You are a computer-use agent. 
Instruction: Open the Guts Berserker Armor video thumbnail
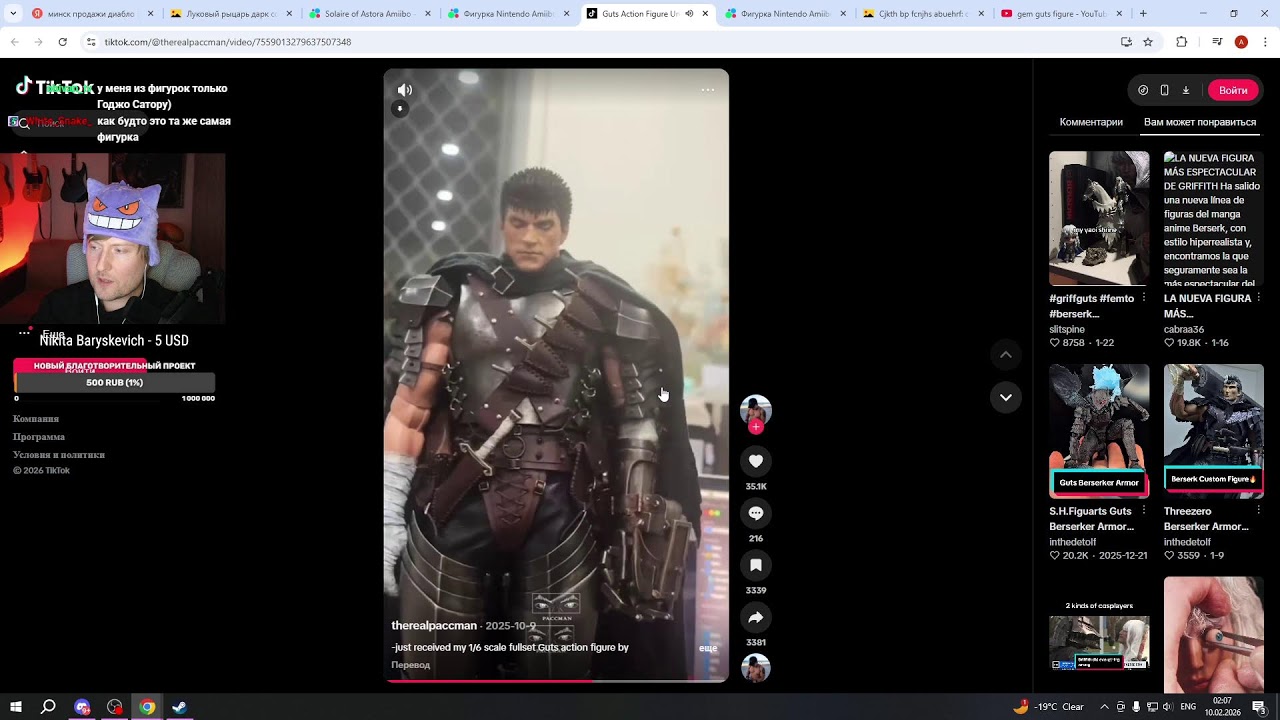click(1099, 431)
